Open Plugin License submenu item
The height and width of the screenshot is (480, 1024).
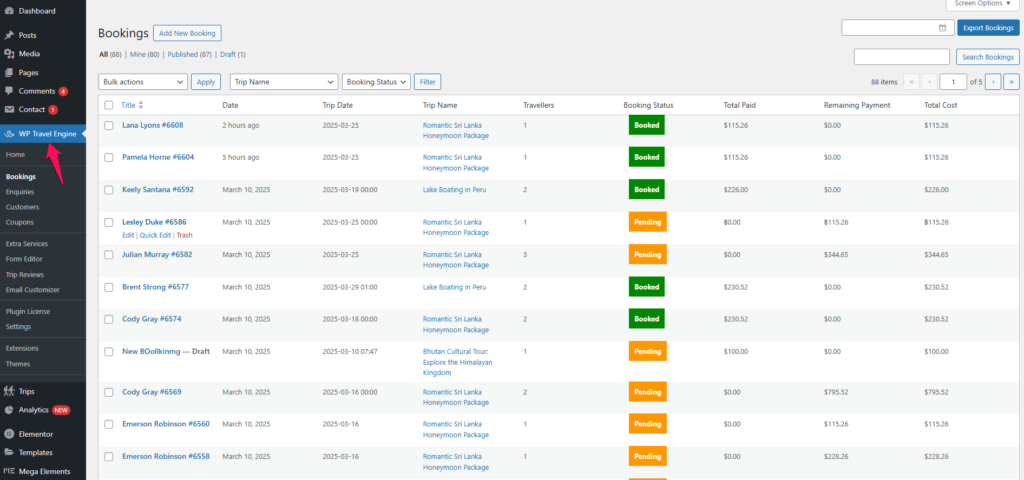click(28, 312)
